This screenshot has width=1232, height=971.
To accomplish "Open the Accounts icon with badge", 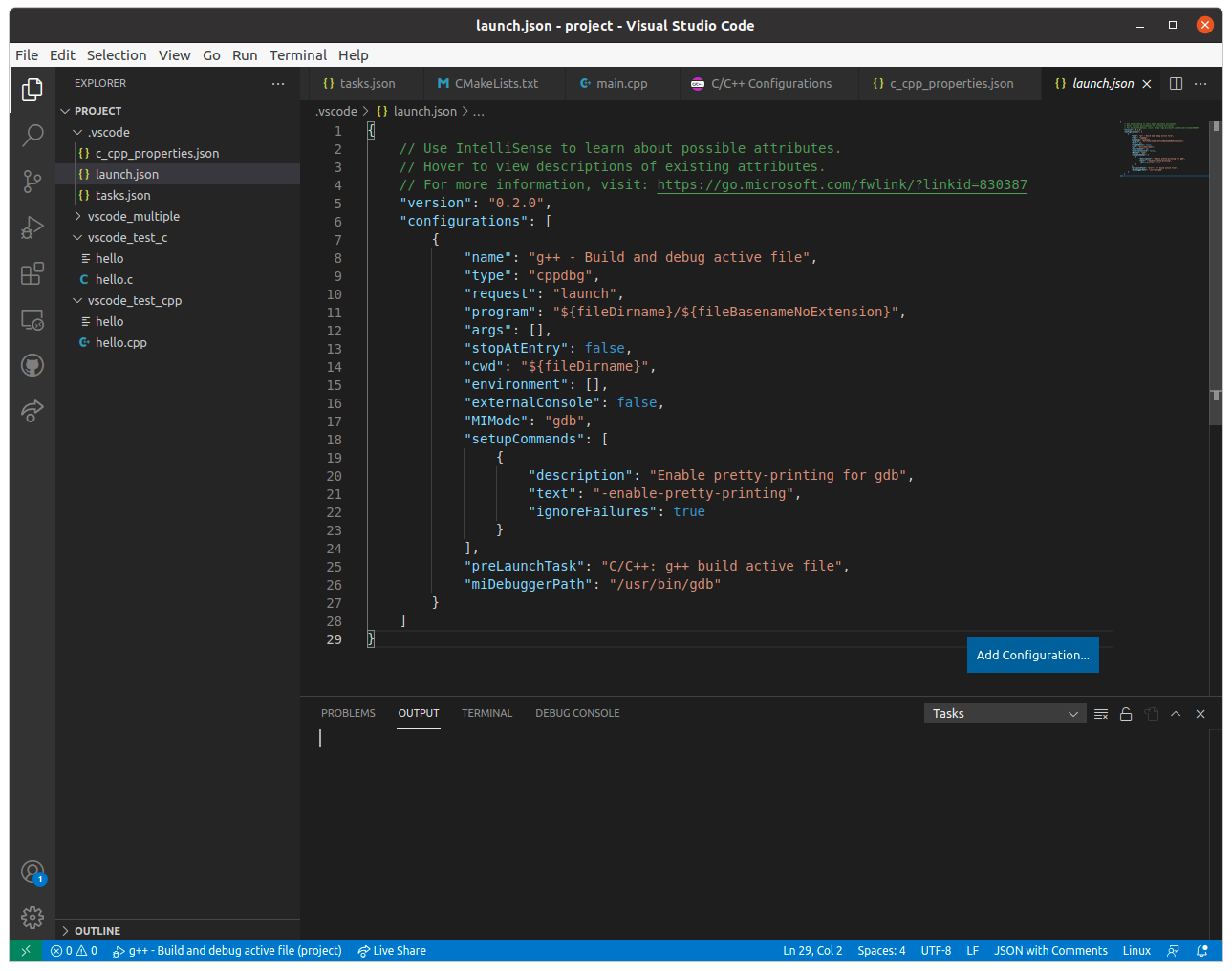I will [x=32, y=872].
